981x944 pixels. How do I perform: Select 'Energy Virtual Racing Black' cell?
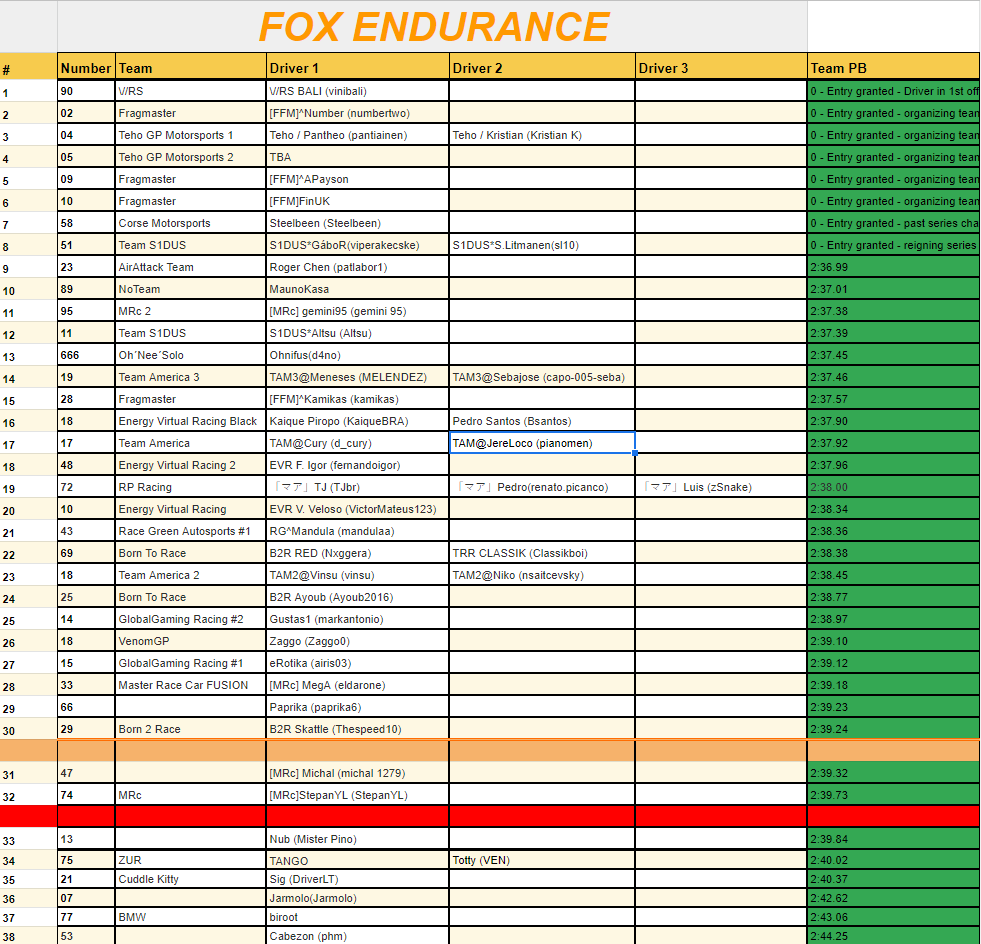191,421
